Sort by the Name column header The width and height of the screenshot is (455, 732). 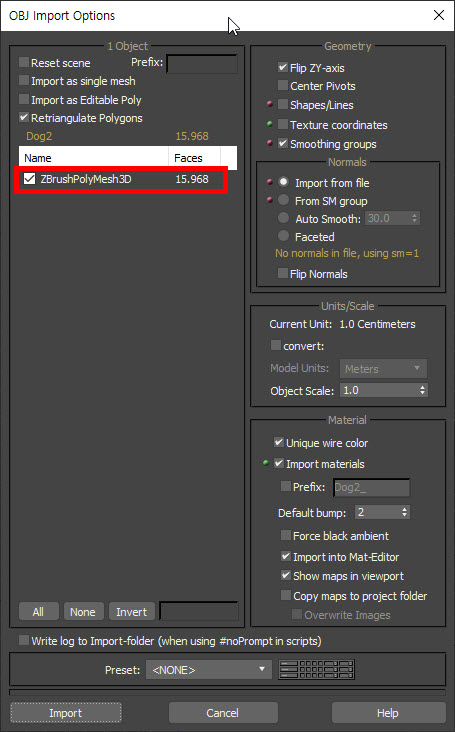[x=93, y=158]
